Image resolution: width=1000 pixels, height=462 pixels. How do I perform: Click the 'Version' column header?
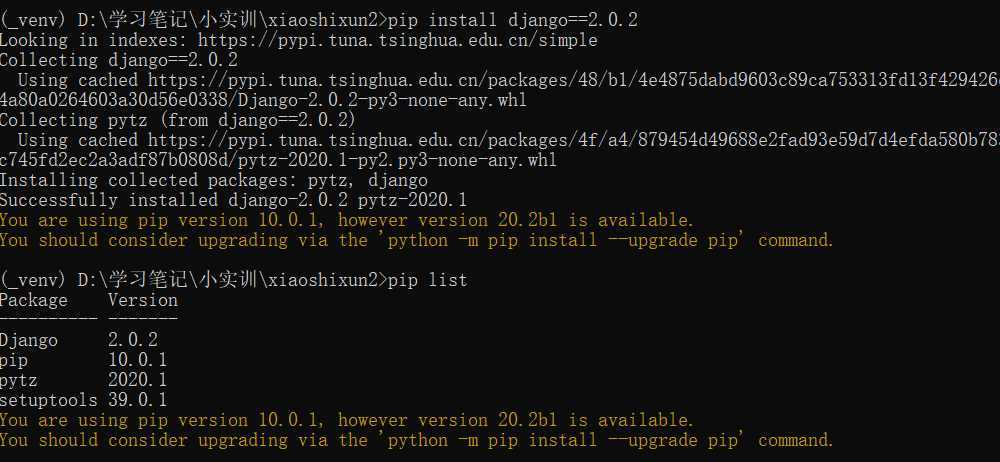point(143,300)
